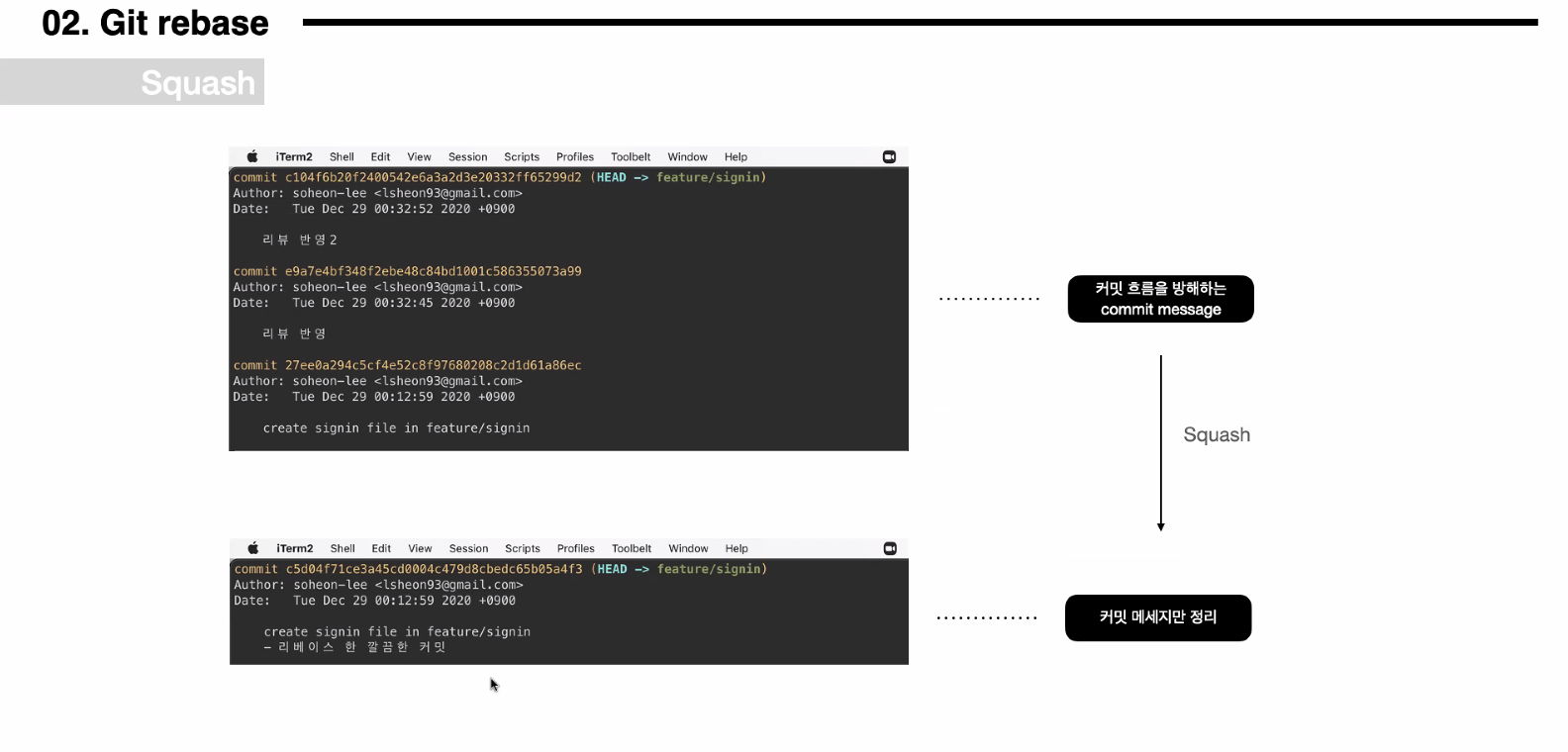Open the Help menu above commit c104f6b

(x=735, y=156)
